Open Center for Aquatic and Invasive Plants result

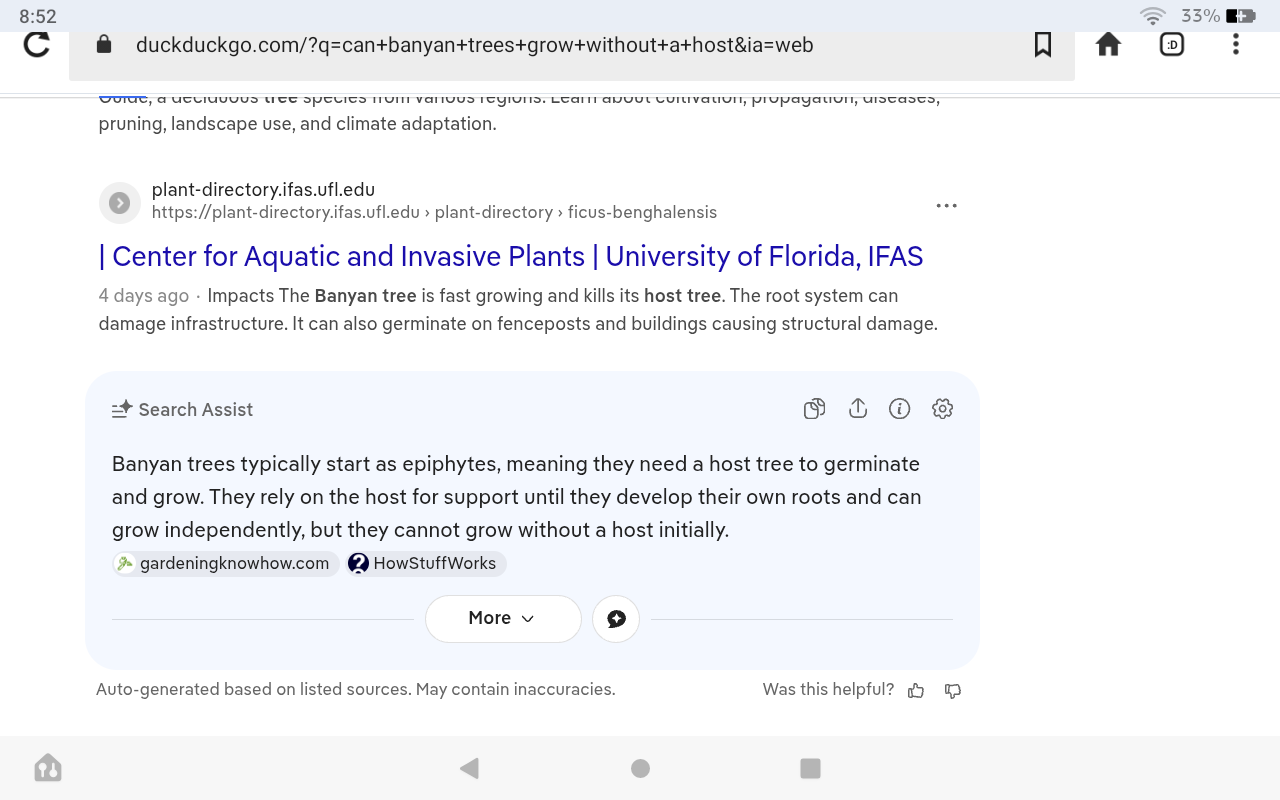[x=511, y=256]
